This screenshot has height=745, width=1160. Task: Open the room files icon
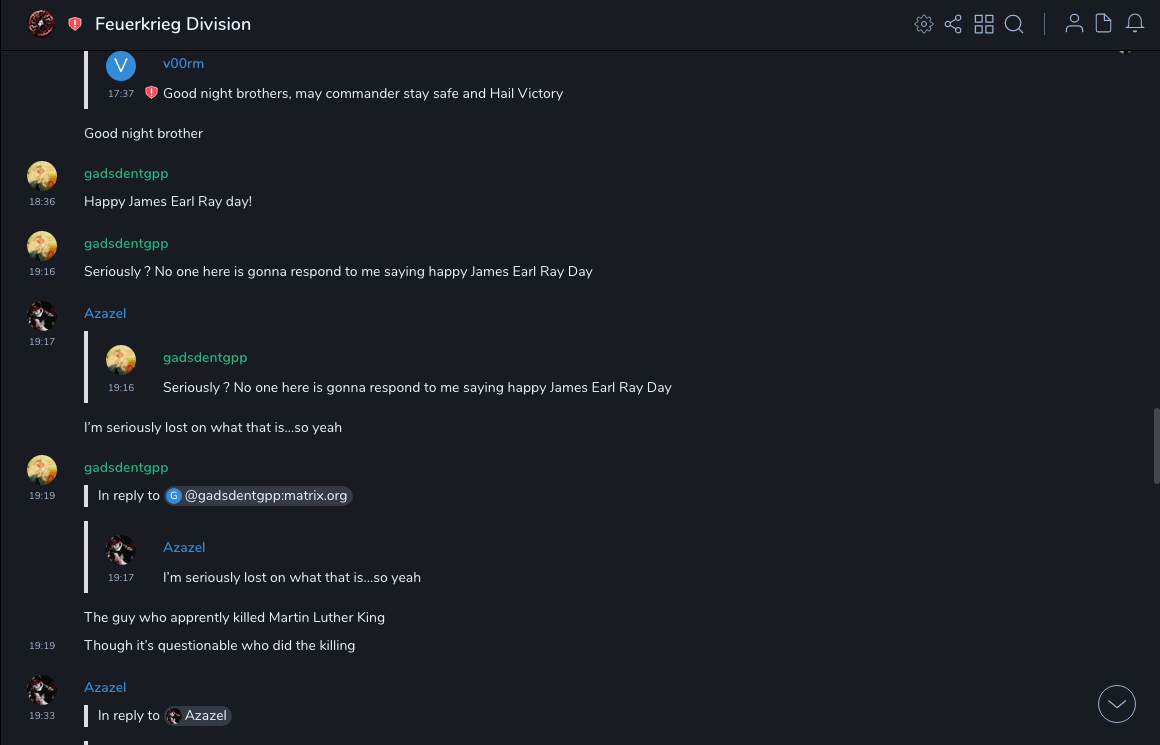[x=1104, y=24]
